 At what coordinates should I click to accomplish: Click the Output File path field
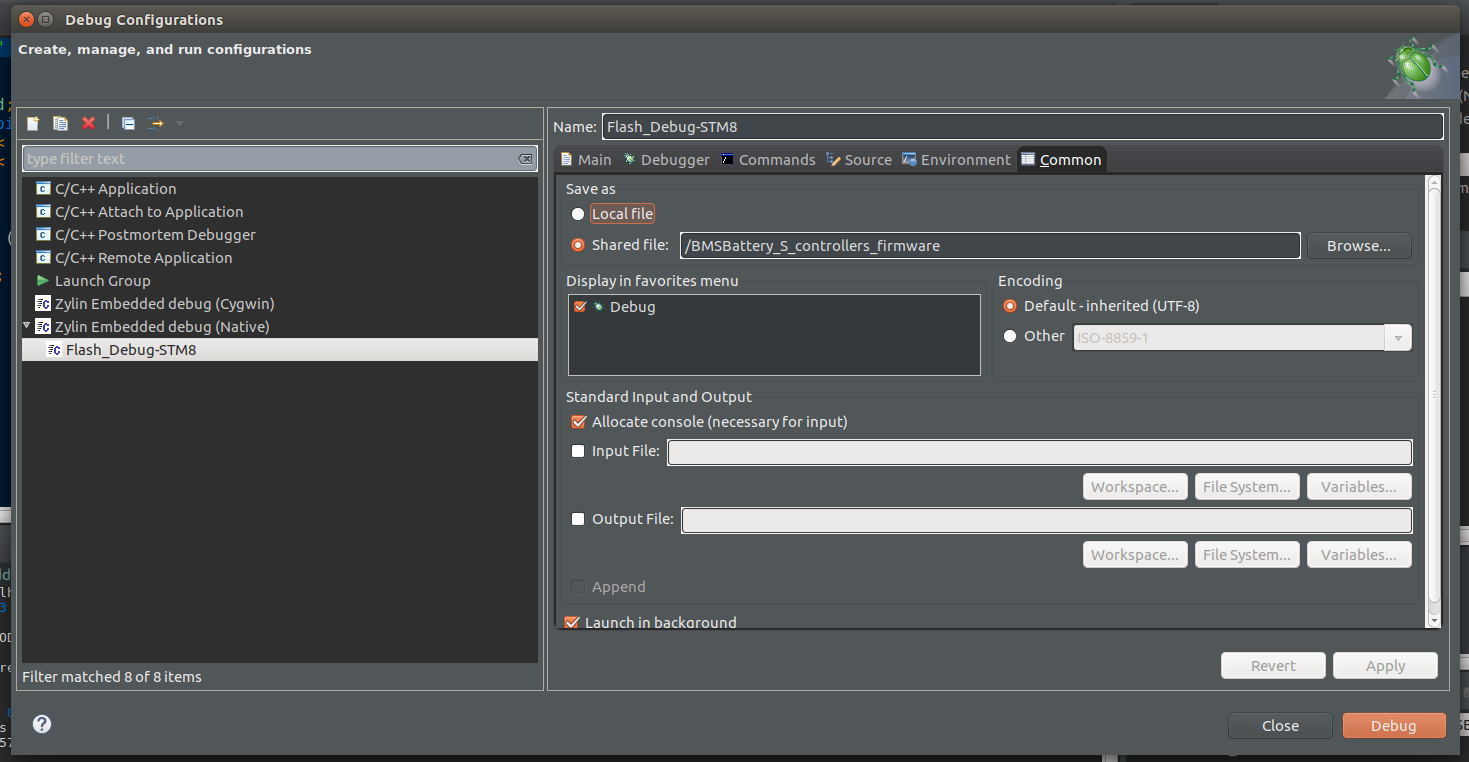1047,521
